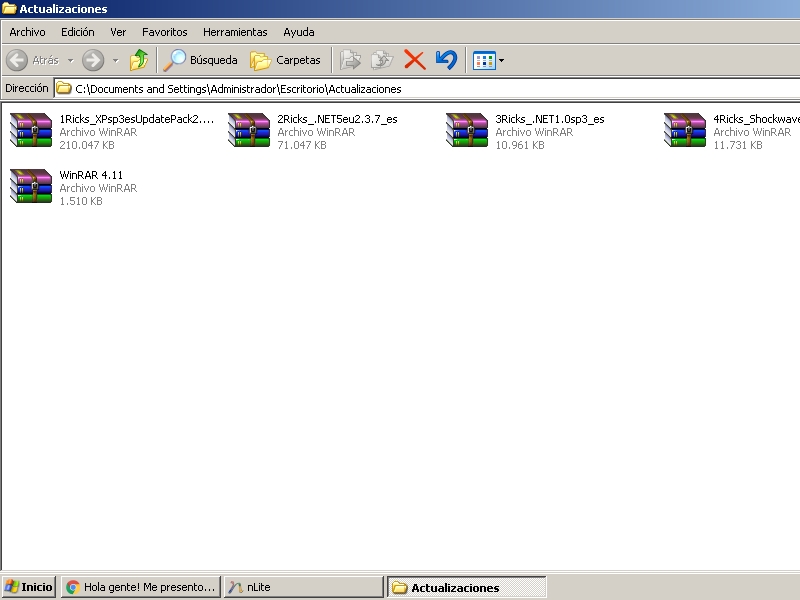Screen dimensions: 800x600
Task: Open the Edición menu
Action: click(78, 32)
